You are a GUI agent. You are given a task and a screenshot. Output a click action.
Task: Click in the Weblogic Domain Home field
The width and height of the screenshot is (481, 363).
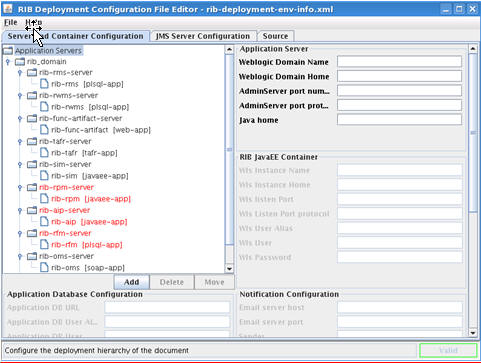click(399, 76)
